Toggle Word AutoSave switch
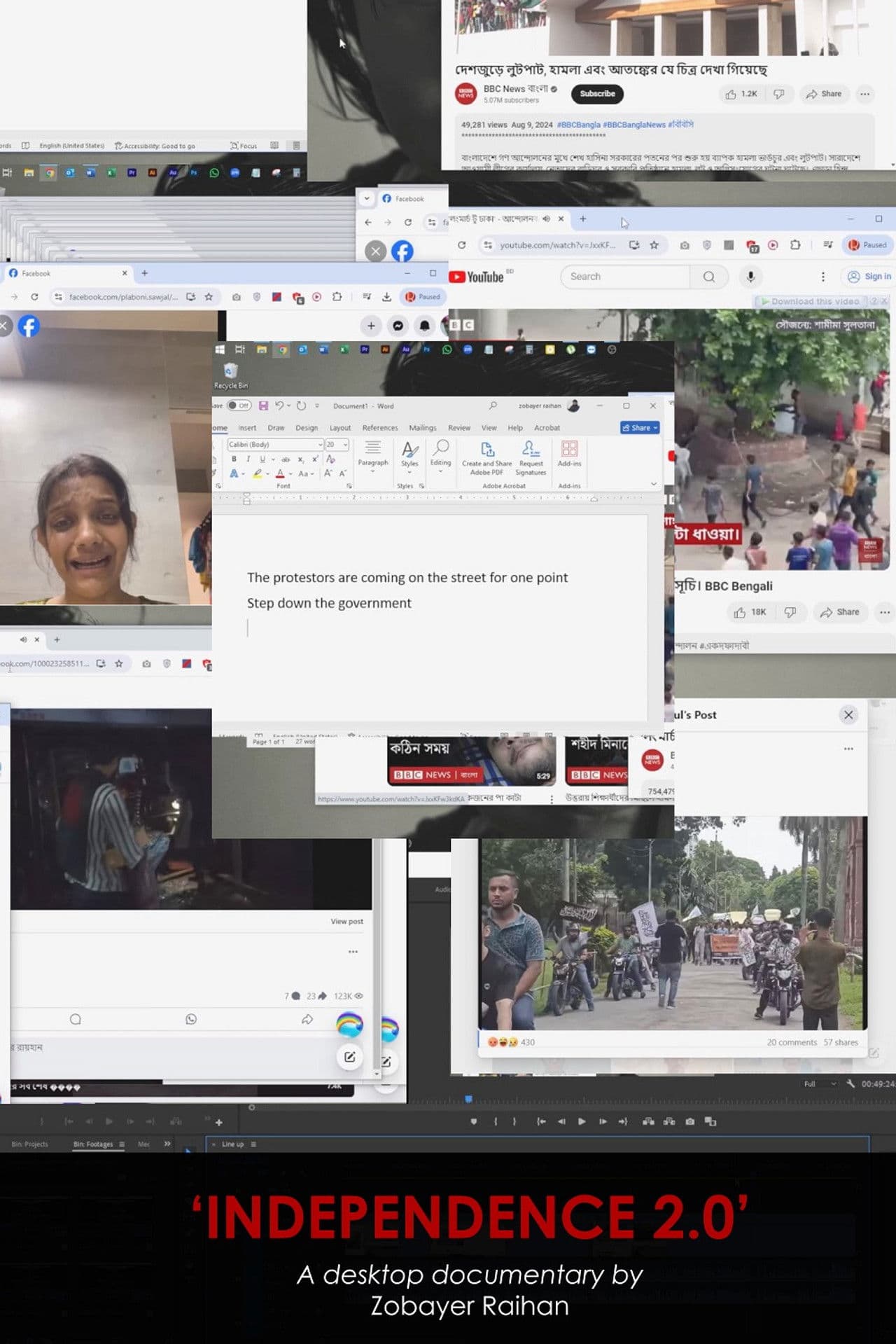Image resolution: width=896 pixels, height=1344 pixels. click(239, 406)
